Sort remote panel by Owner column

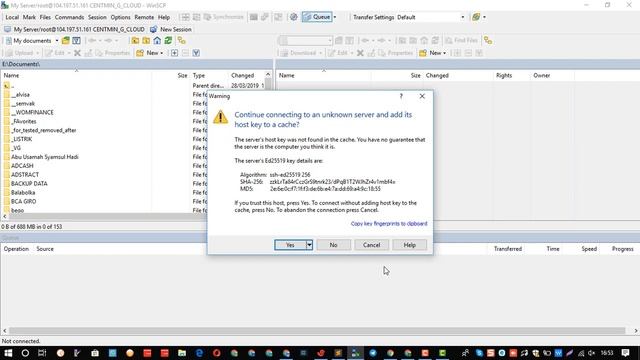552,76
